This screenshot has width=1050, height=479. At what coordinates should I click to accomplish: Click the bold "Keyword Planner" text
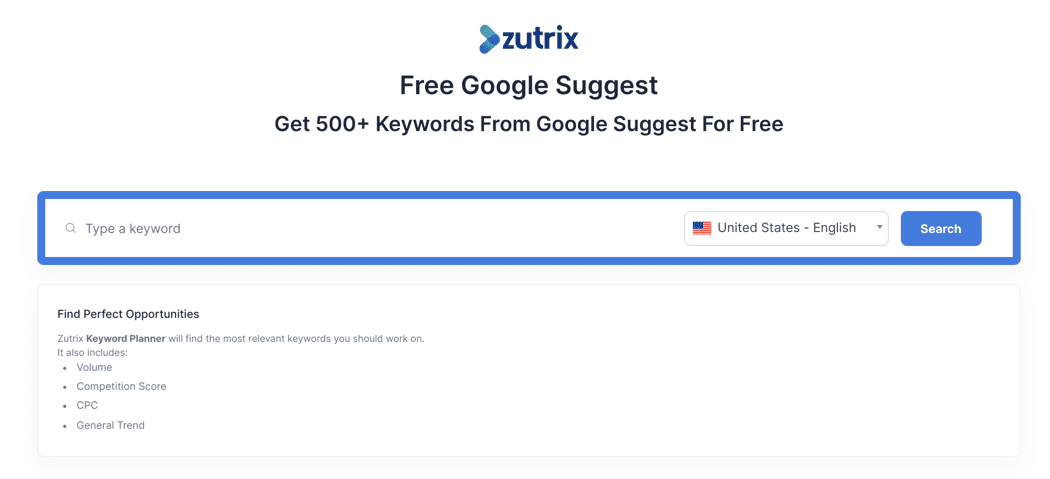click(126, 338)
